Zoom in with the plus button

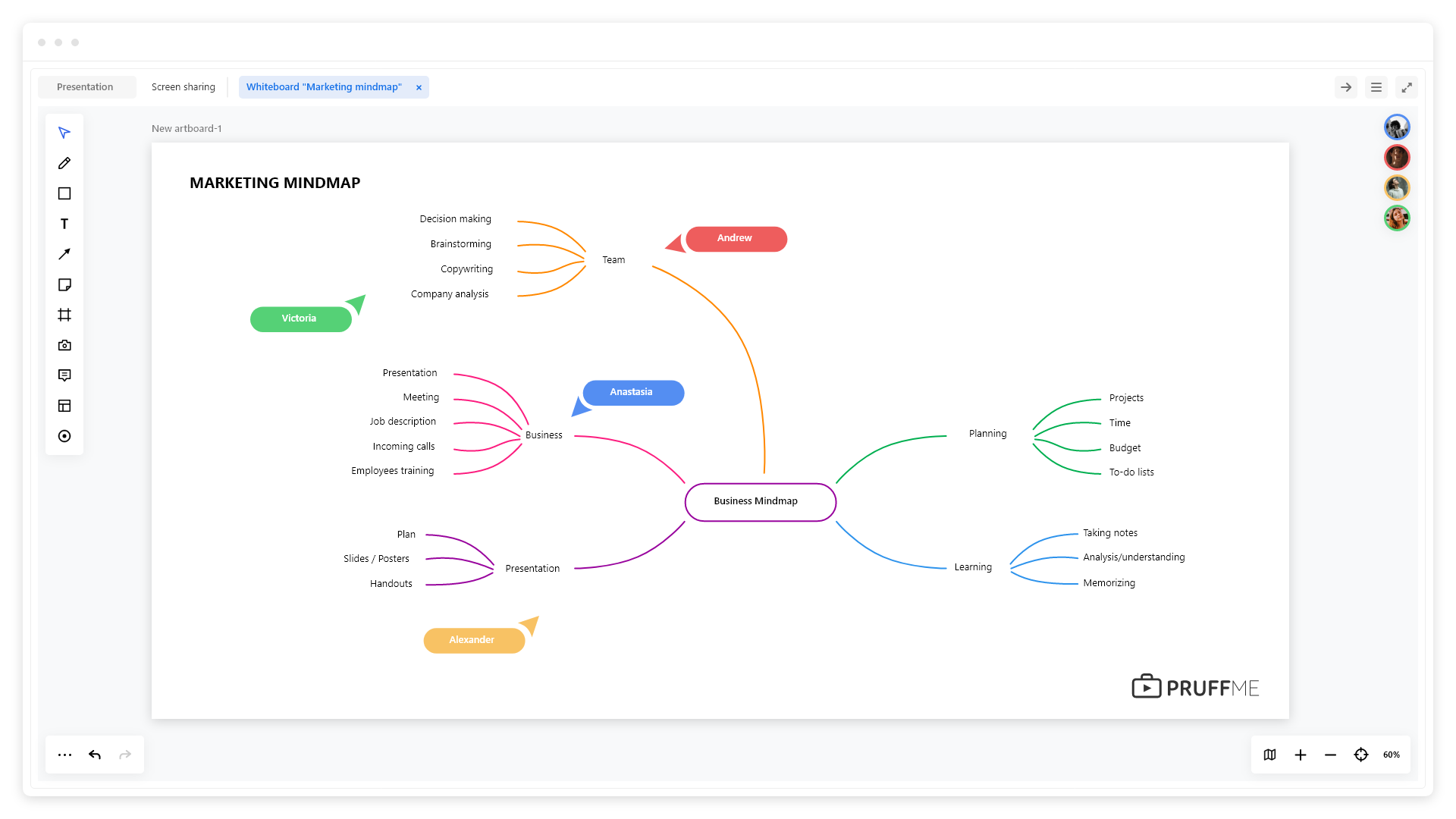pos(1301,755)
